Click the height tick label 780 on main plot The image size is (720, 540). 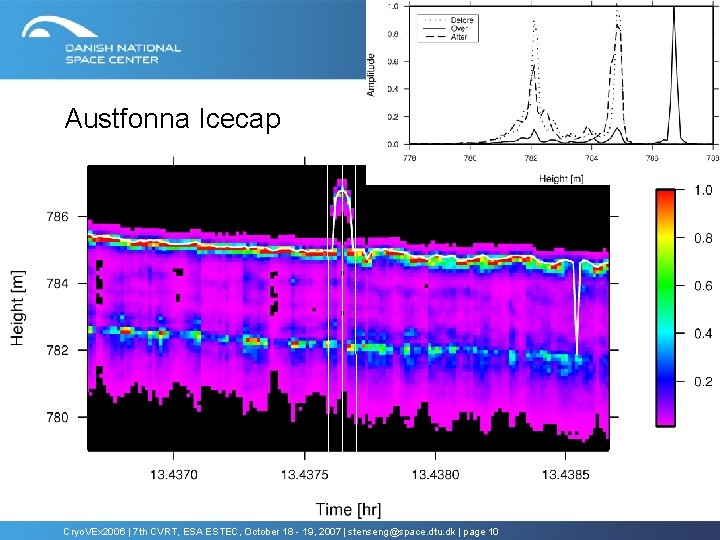pos(57,417)
